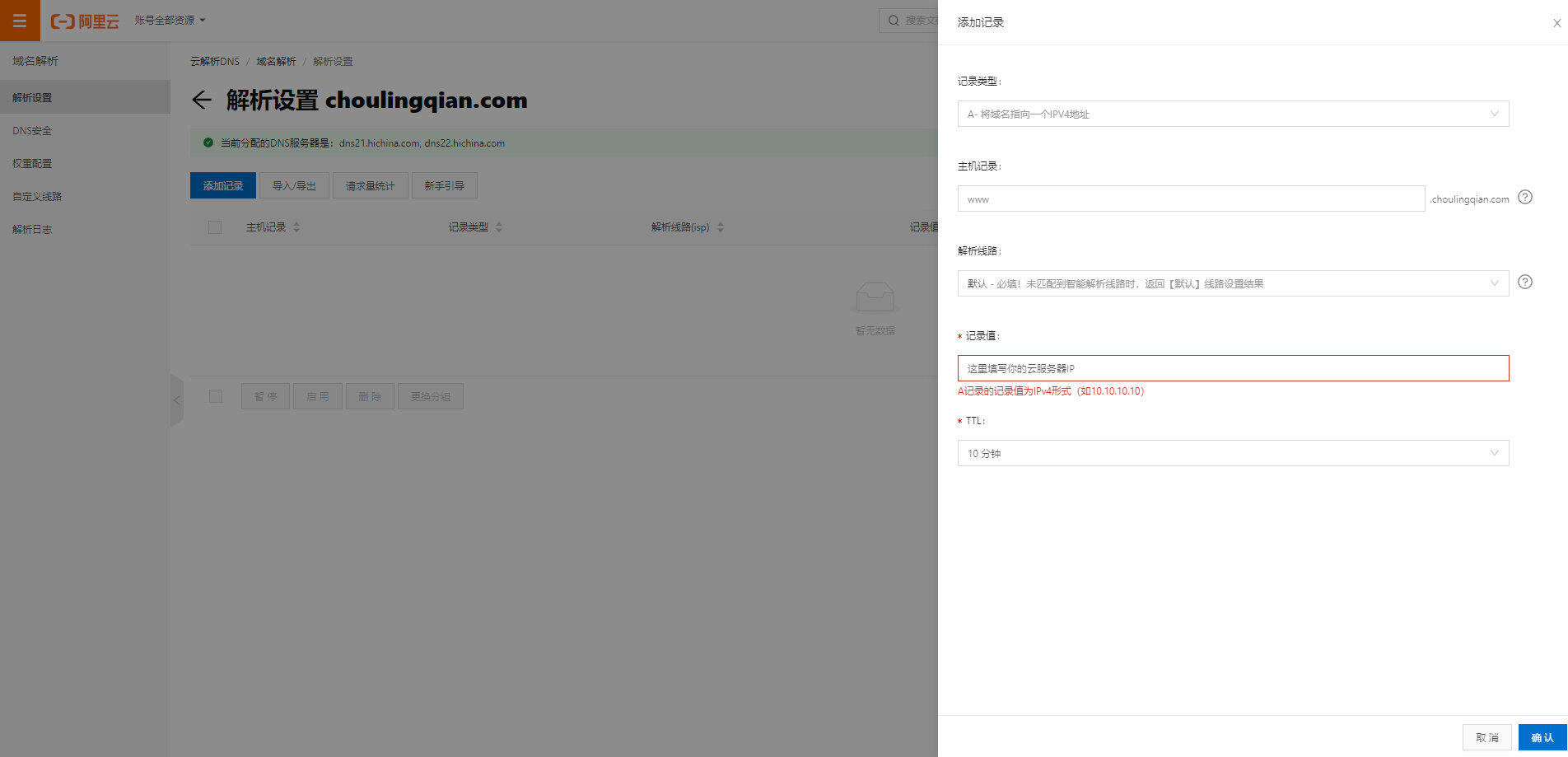The width and height of the screenshot is (1568, 757).
Task: Open the 解析线路 dropdown
Action: [1233, 283]
